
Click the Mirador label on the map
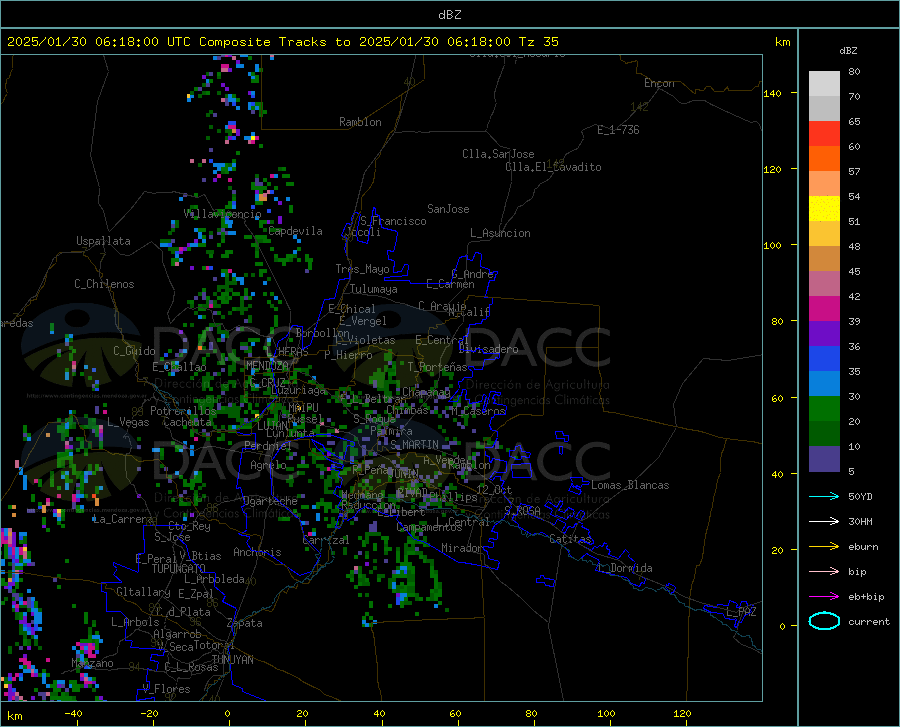pos(461,548)
